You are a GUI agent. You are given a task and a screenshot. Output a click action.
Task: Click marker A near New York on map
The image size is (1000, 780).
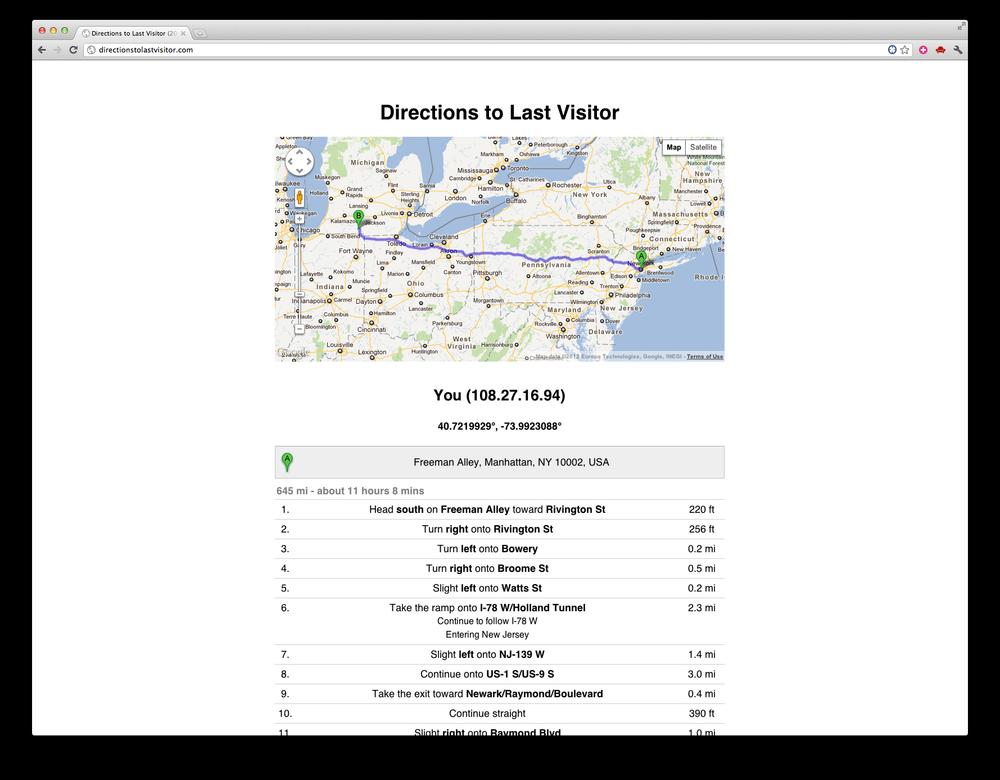(x=642, y=259)
